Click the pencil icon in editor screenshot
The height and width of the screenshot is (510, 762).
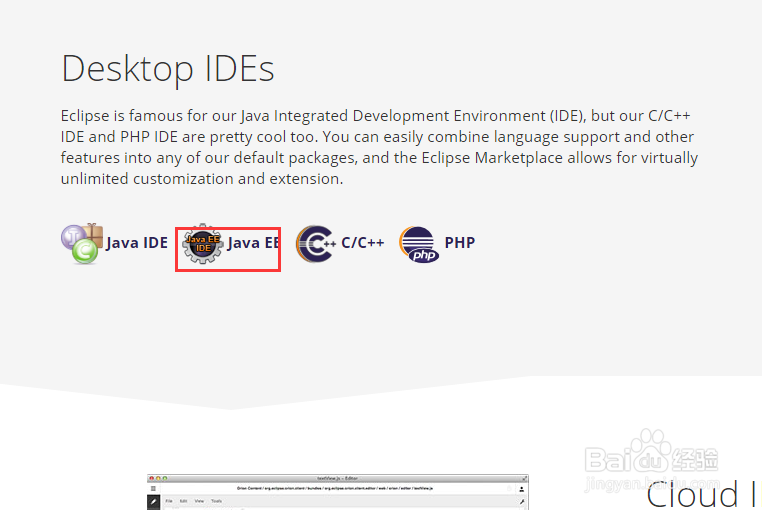click(x=154, y=501)
